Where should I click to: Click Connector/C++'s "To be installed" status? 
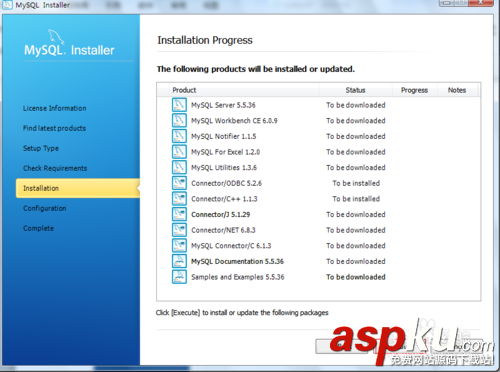(356, 199)
